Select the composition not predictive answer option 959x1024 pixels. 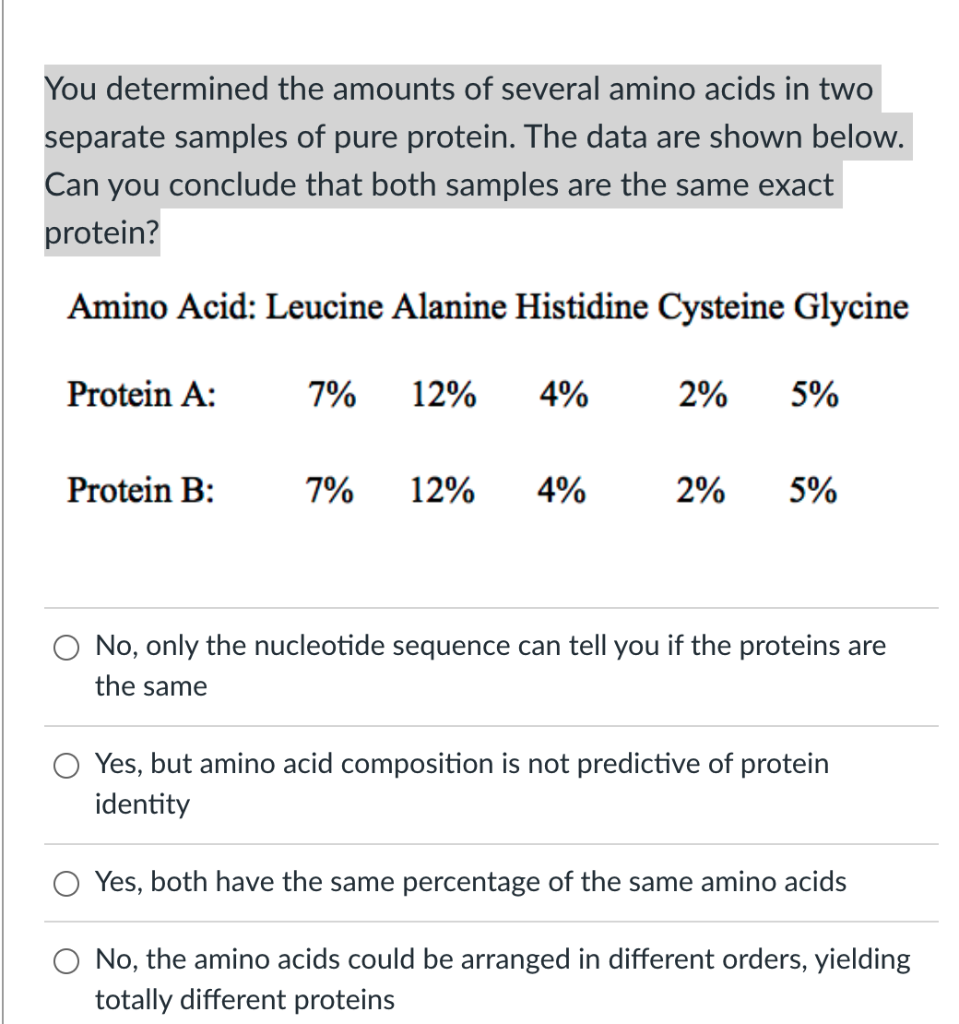66,766
